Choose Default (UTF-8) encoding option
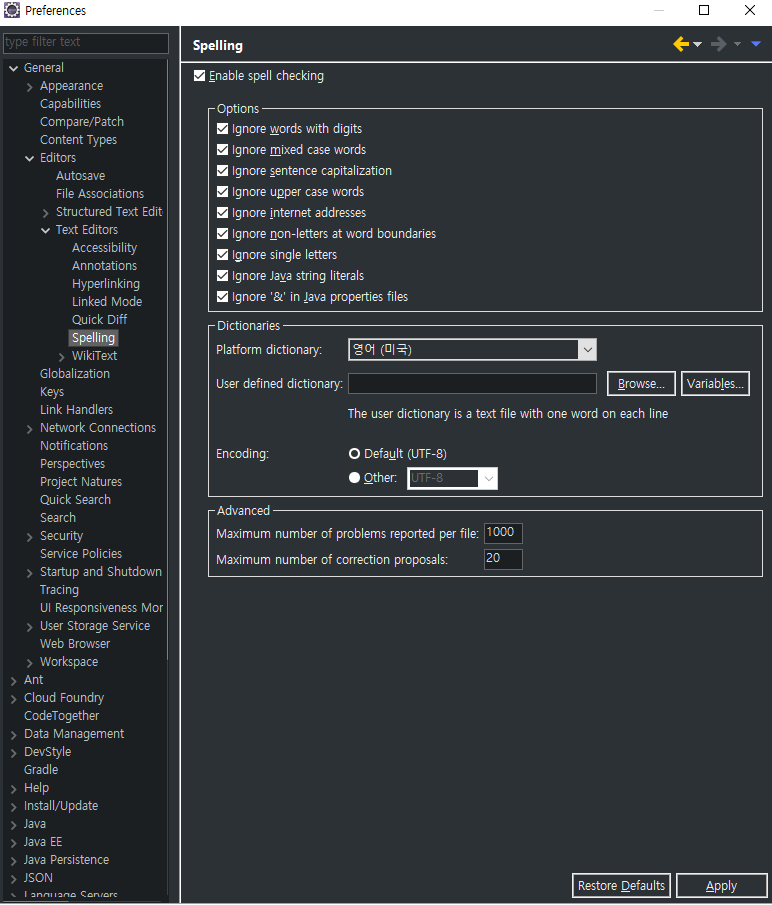The image size is (772, 905). pos(354,454)
